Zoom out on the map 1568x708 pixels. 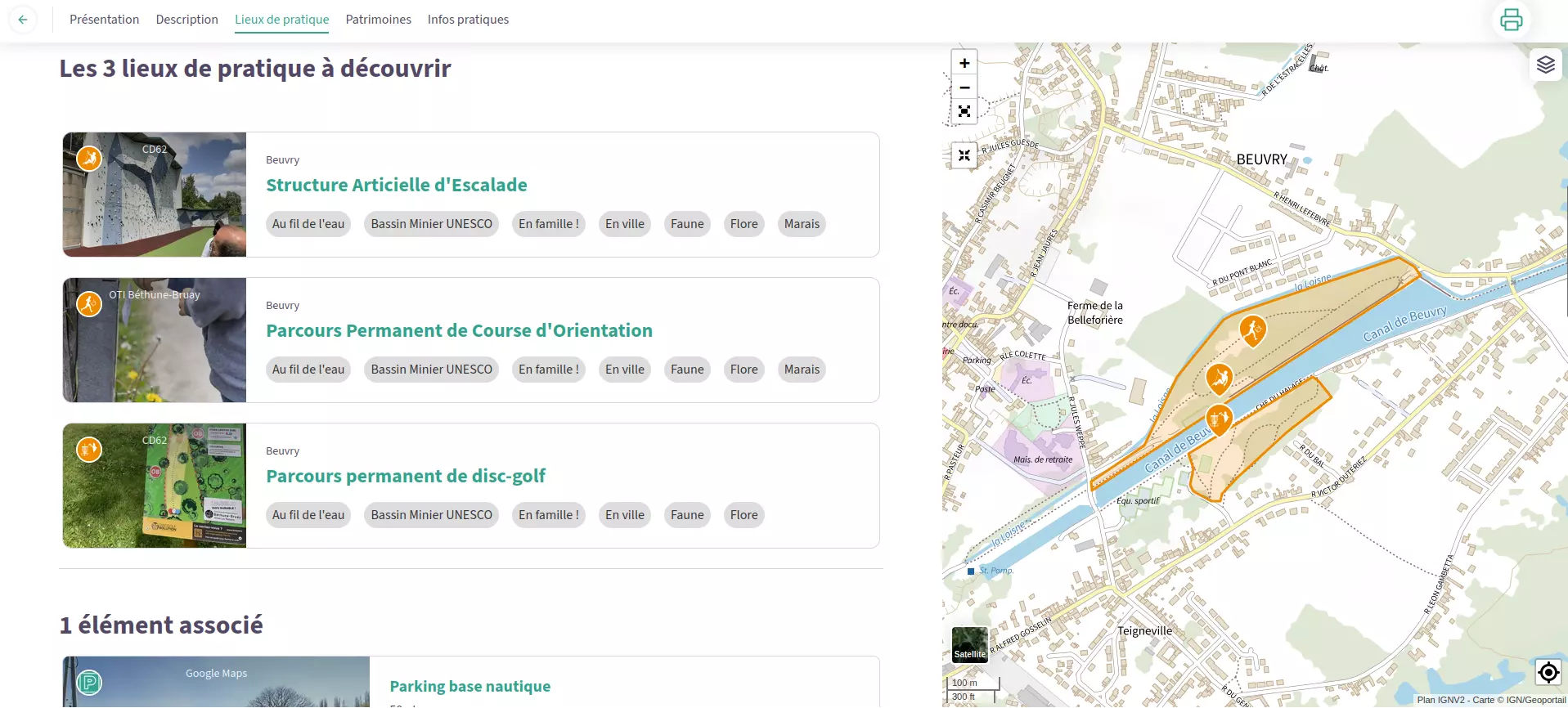click(x=964, y=87)
